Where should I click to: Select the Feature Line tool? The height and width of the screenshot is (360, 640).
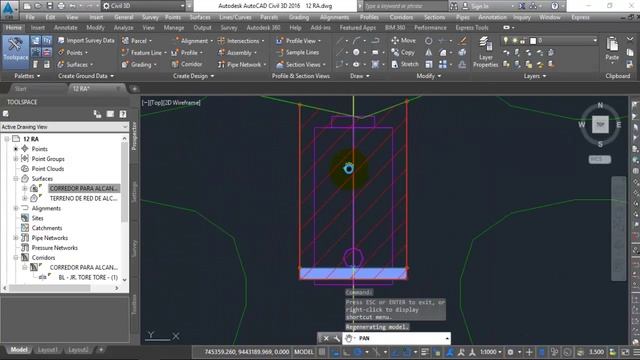click(144, 53)
